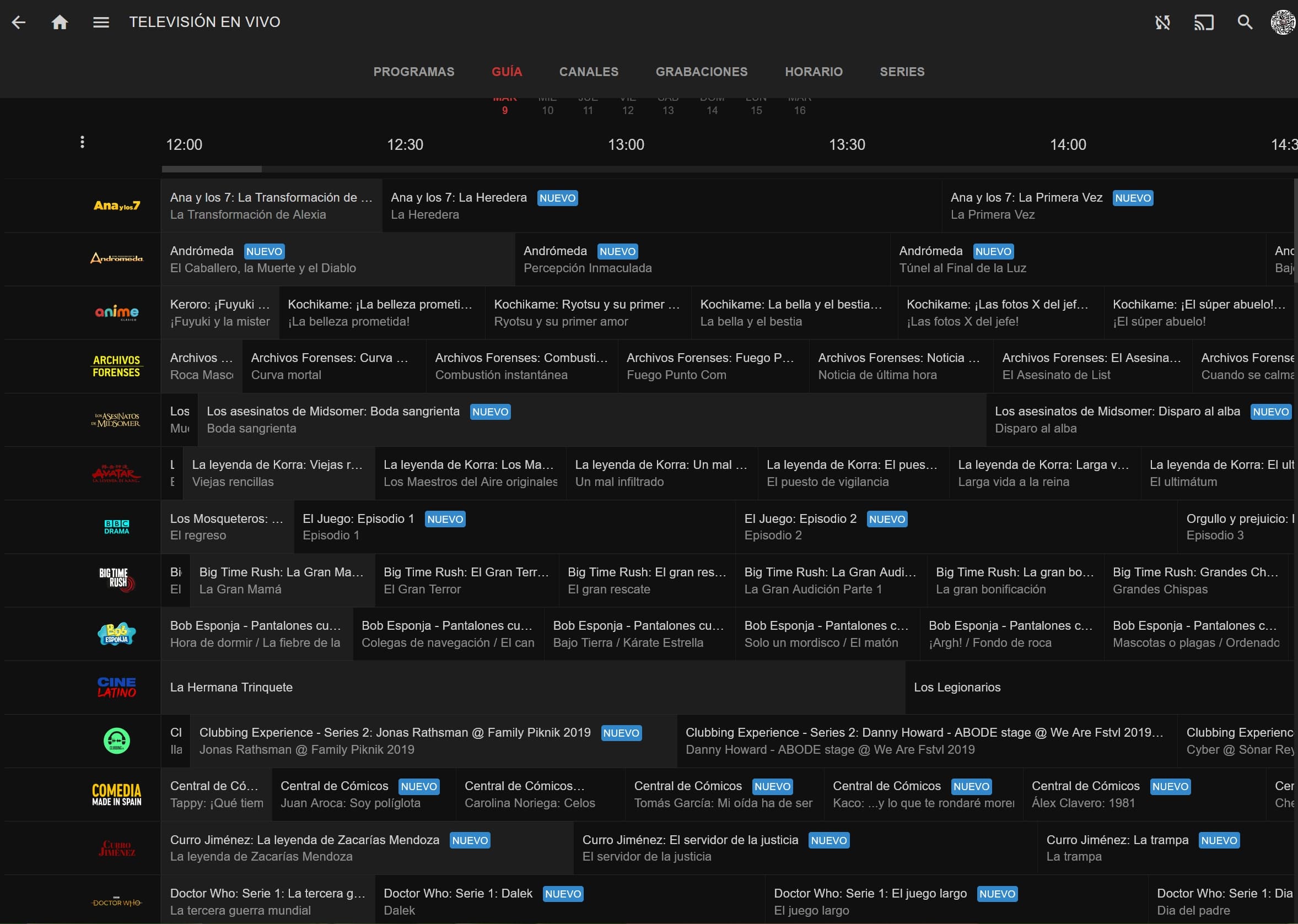Open guide options three-dot menu
Screen dimensions: 1298x924
(x=83, y=142)
